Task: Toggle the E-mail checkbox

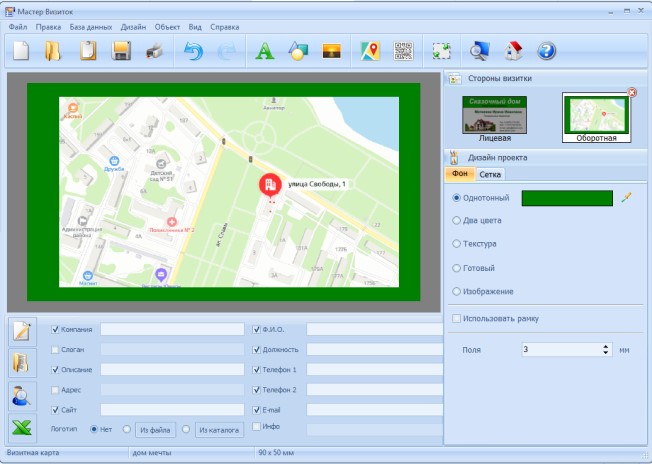Action: [257, 410]
